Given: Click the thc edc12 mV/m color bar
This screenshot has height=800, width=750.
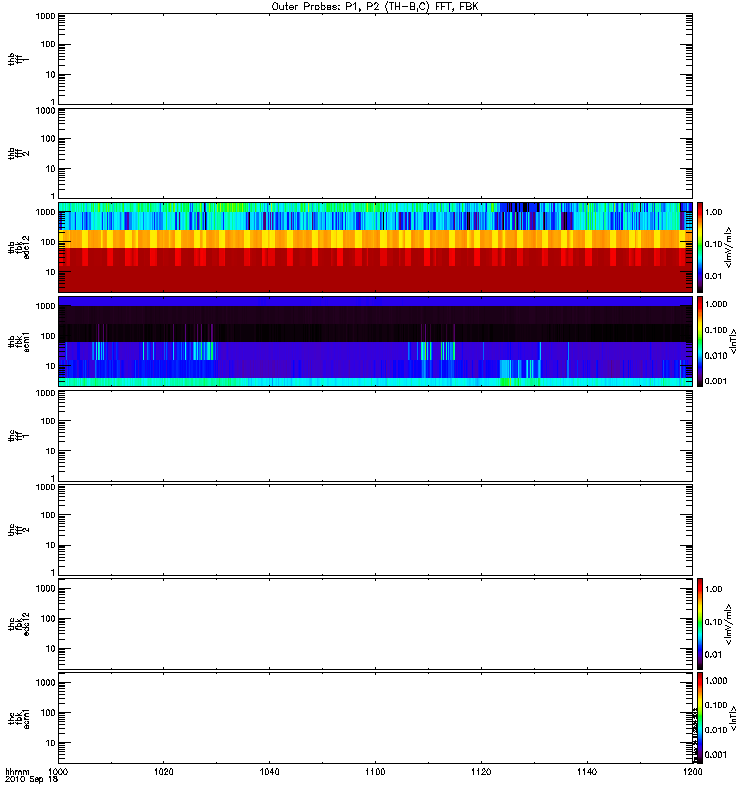Looking at the screenshot, I should tap(700, 623).
